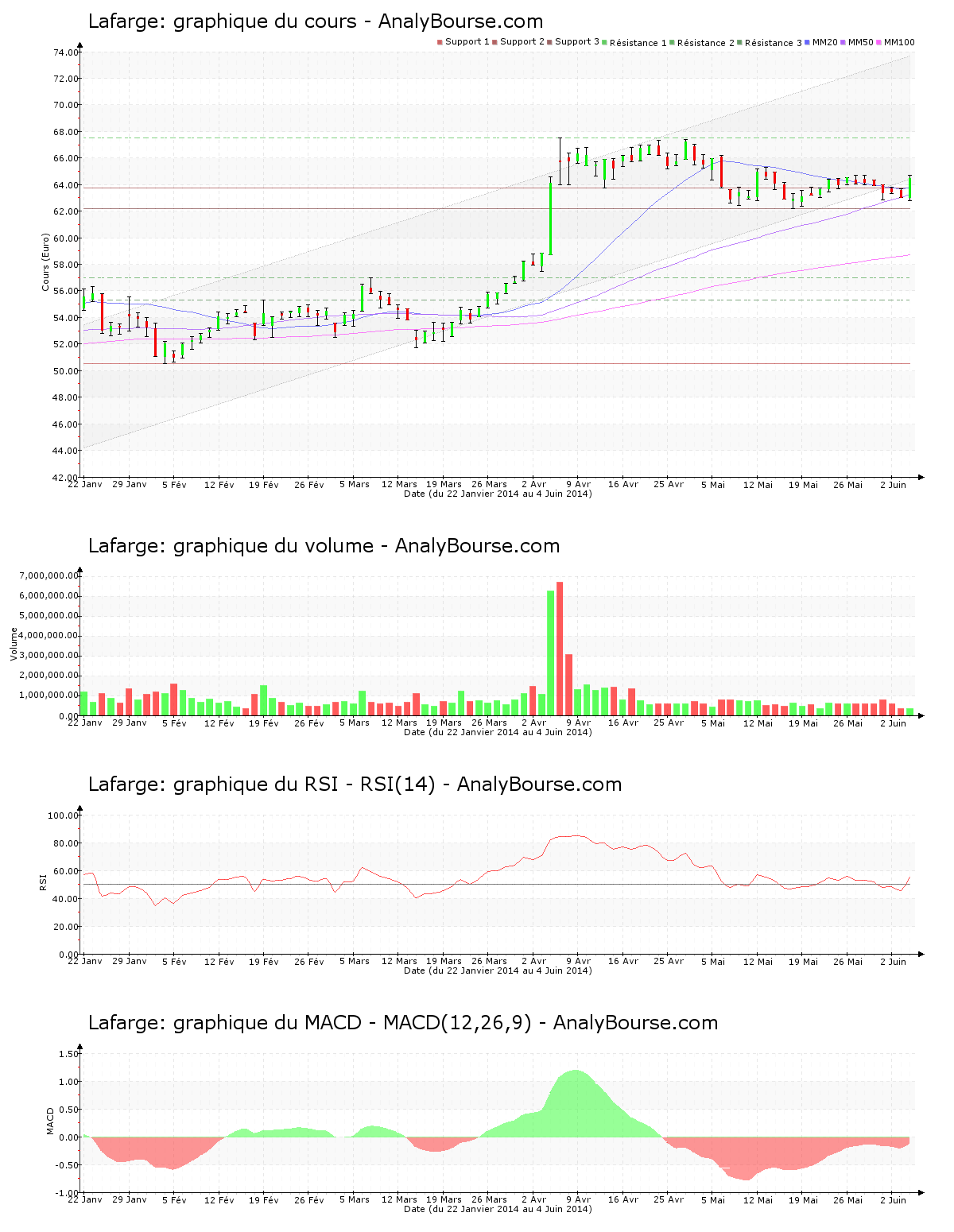
Task: Select the 'Support 1' legend label
Action: (x=467, y=41)
